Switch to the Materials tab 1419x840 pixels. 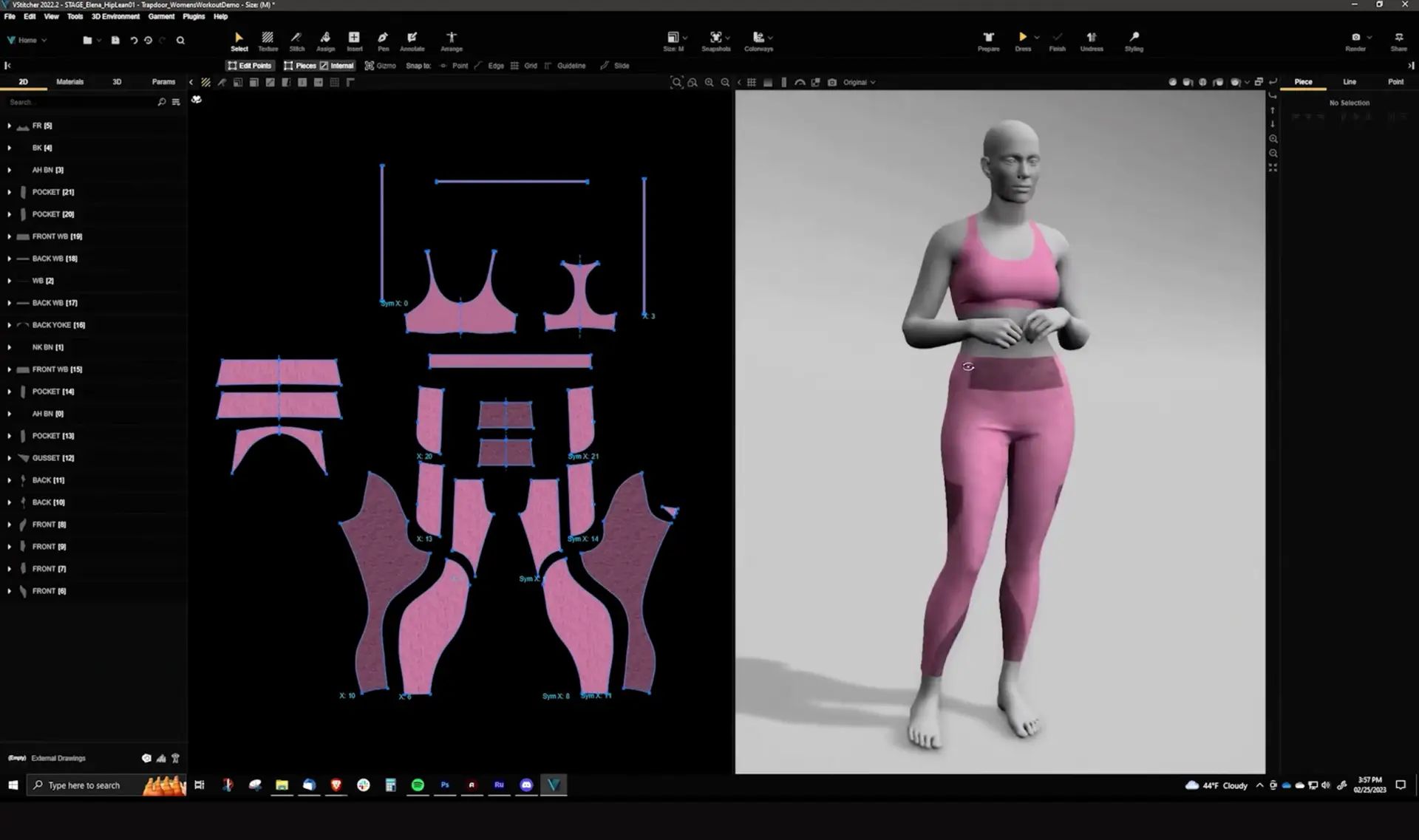69,82
